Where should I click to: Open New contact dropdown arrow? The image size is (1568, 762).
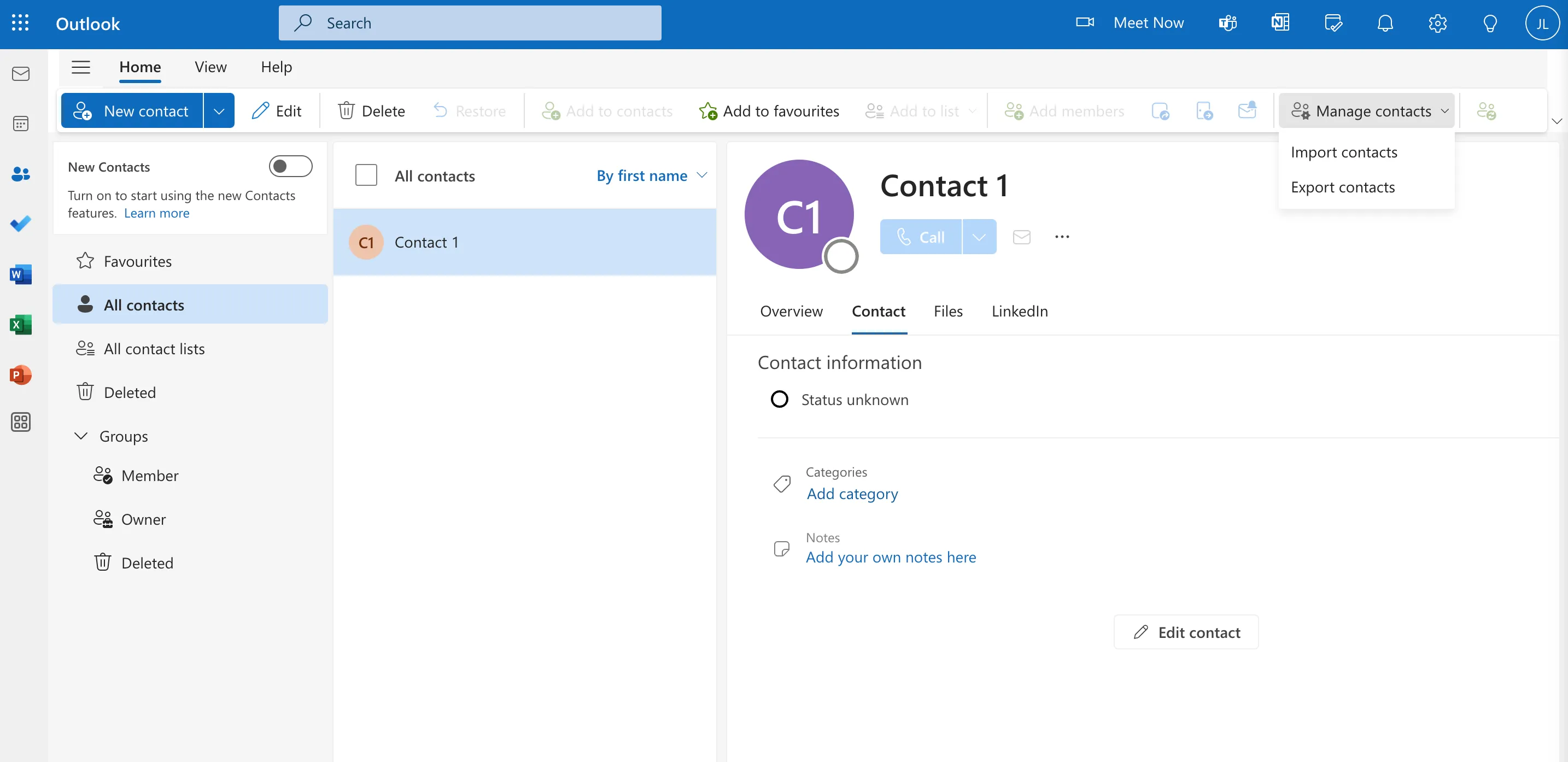pyautogui.click(x=219, y=111)
